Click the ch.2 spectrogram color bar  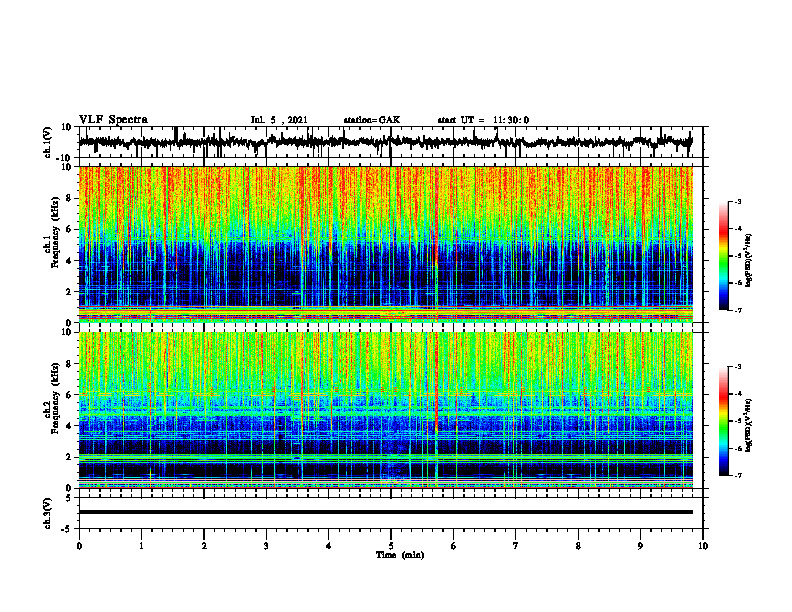(x=724, y=421)
